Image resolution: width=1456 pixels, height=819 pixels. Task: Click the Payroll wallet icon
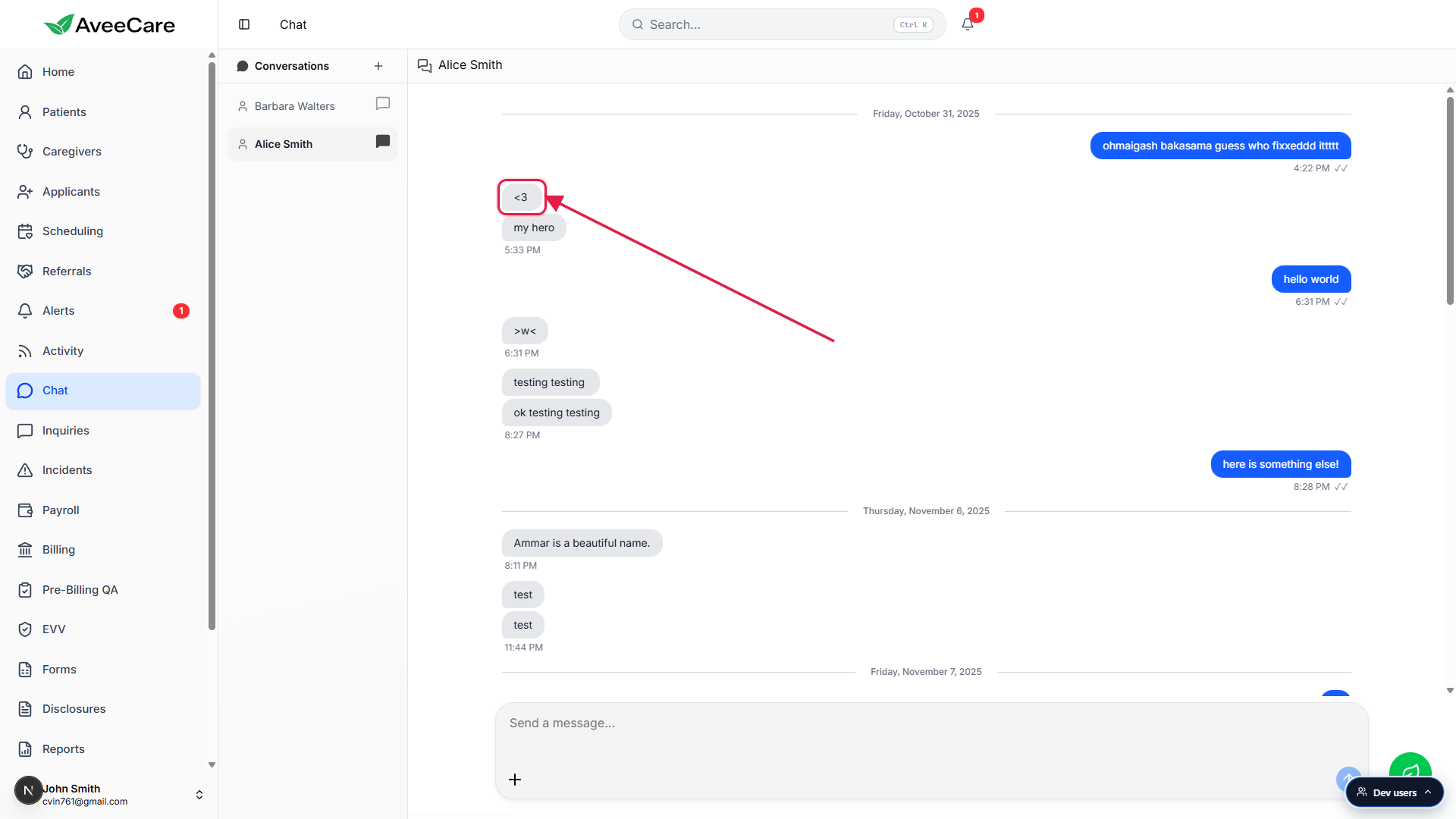(25, 510)
